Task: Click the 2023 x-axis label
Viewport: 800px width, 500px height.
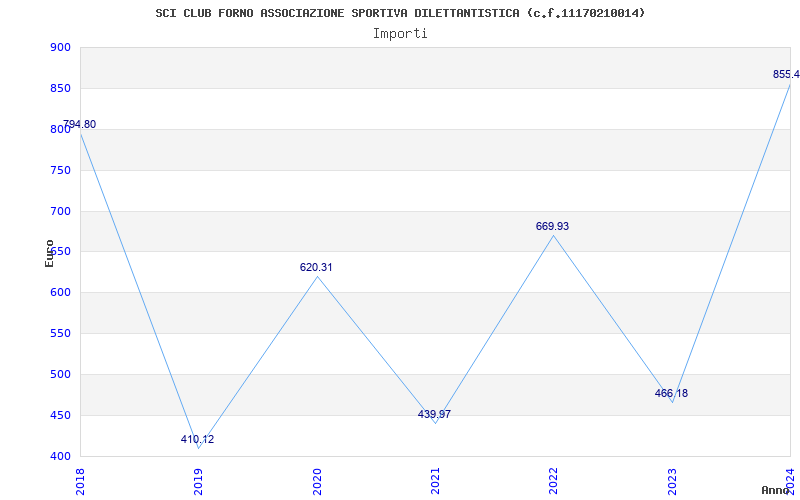Action: tap(672, 482)
